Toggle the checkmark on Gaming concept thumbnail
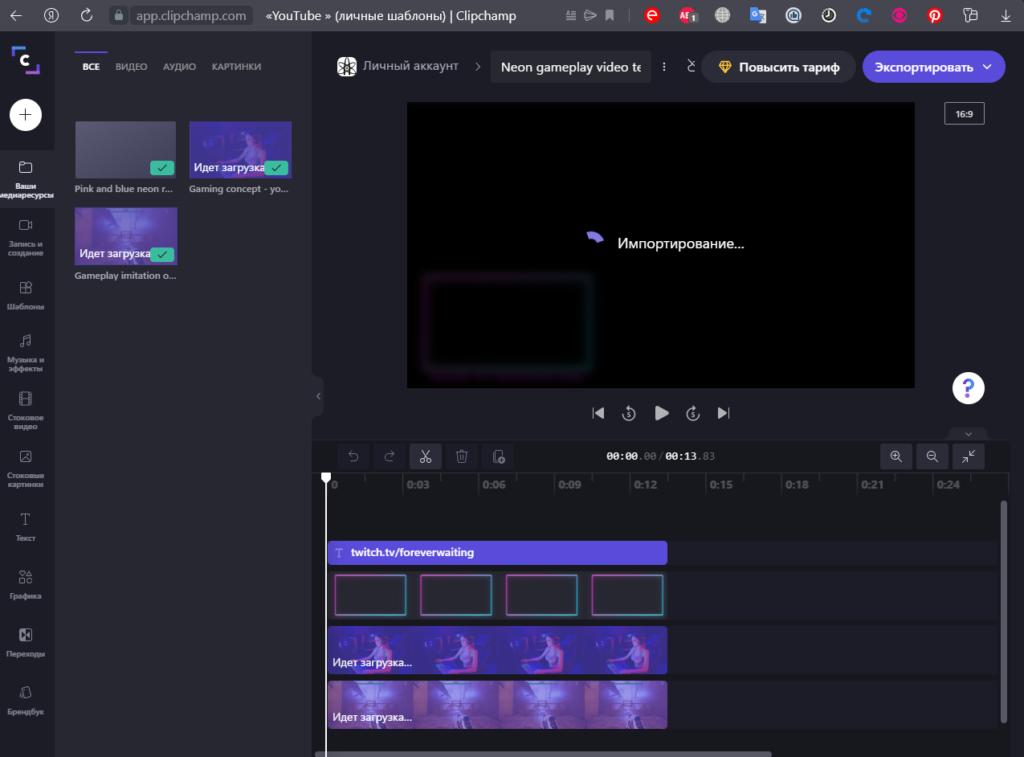 [276, 168]
